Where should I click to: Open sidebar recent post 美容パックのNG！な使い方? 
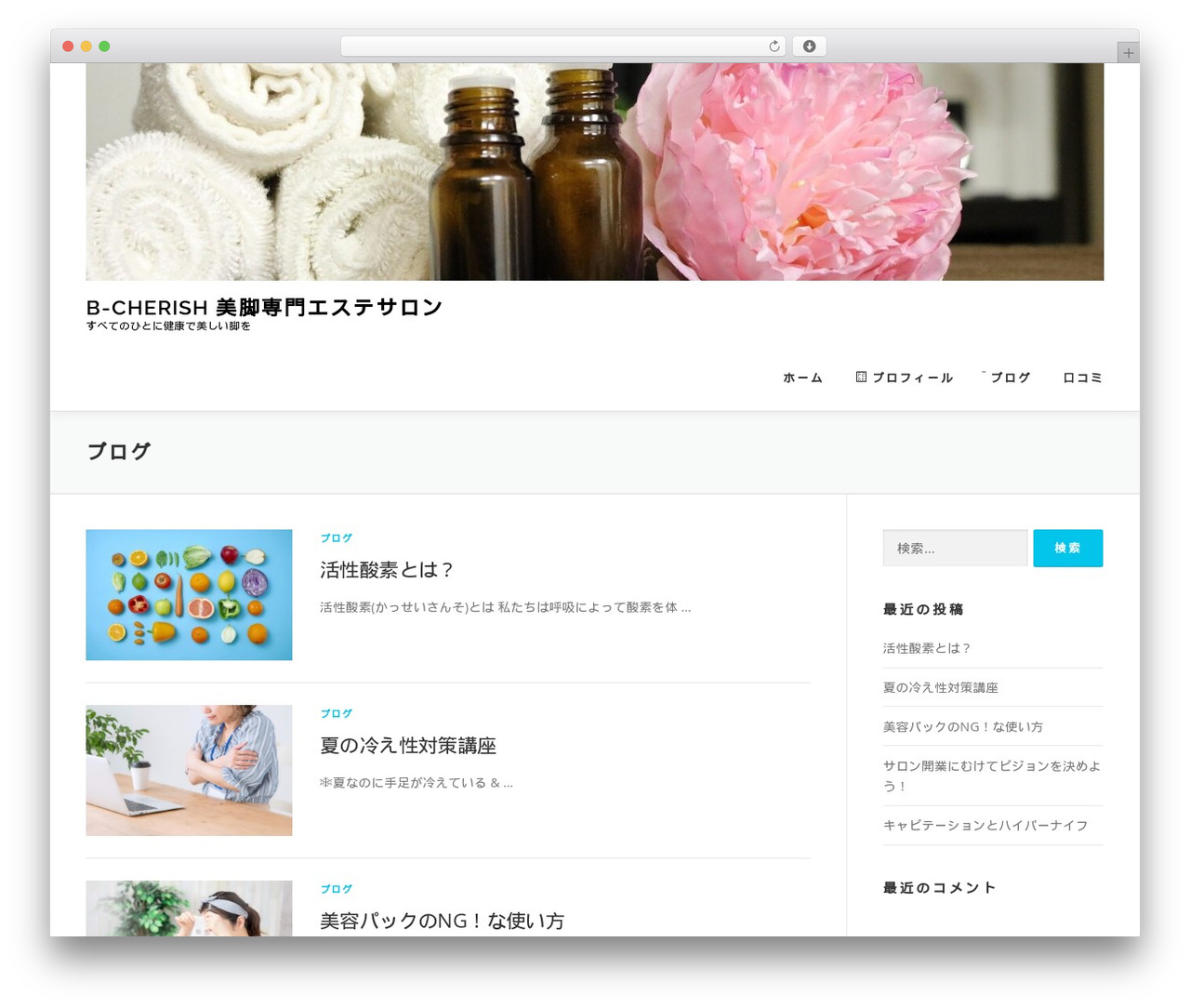963,727
